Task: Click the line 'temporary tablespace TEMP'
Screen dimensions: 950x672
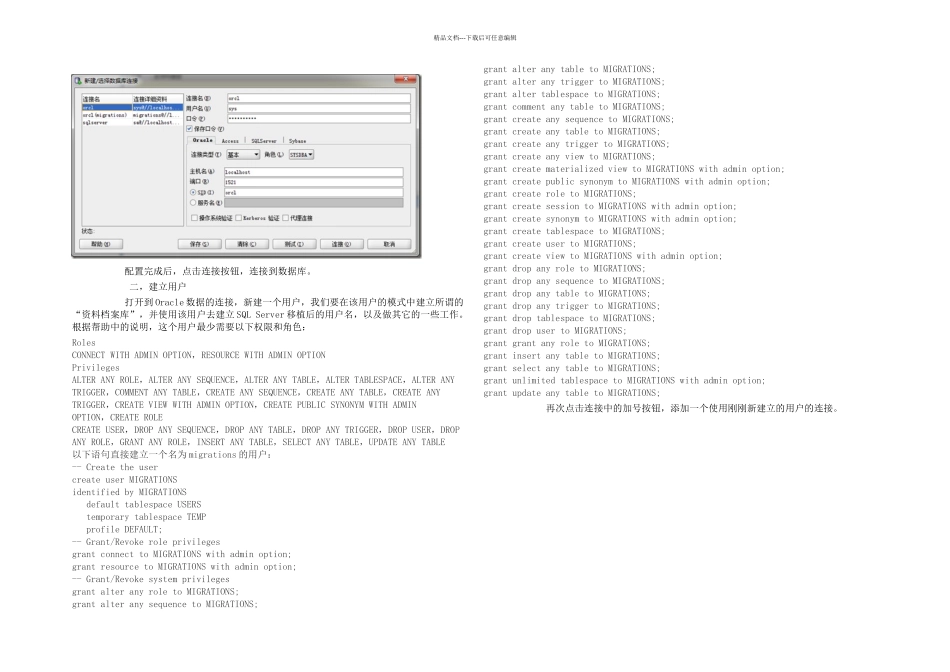Action: tap(146, 517)
